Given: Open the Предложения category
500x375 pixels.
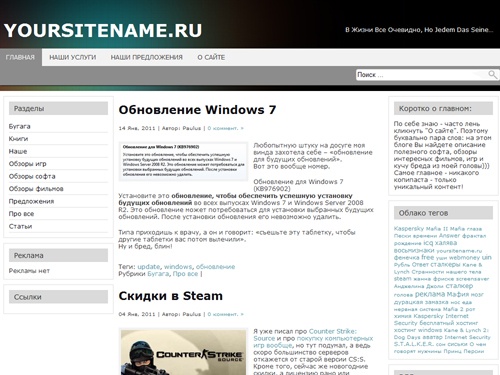Looking at the screenshot, I should pyautogui.click(x=31, y=201).
